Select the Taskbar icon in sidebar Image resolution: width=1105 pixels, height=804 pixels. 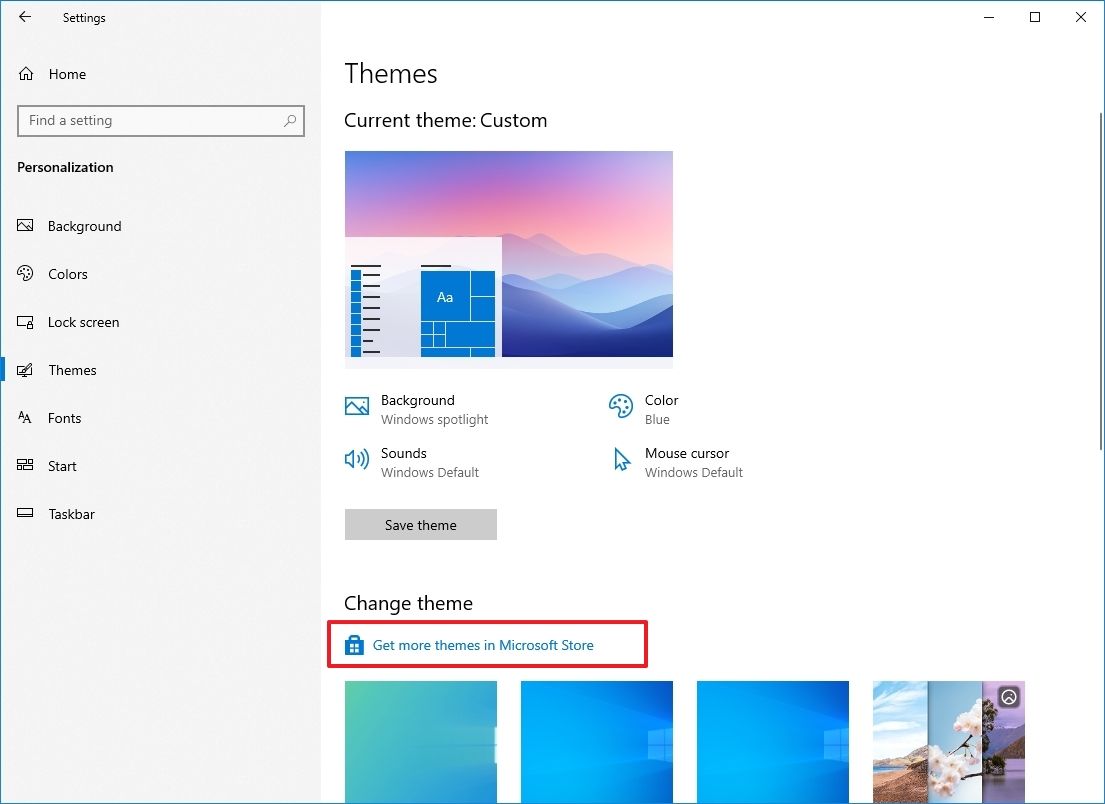click(x=25, y=514)
